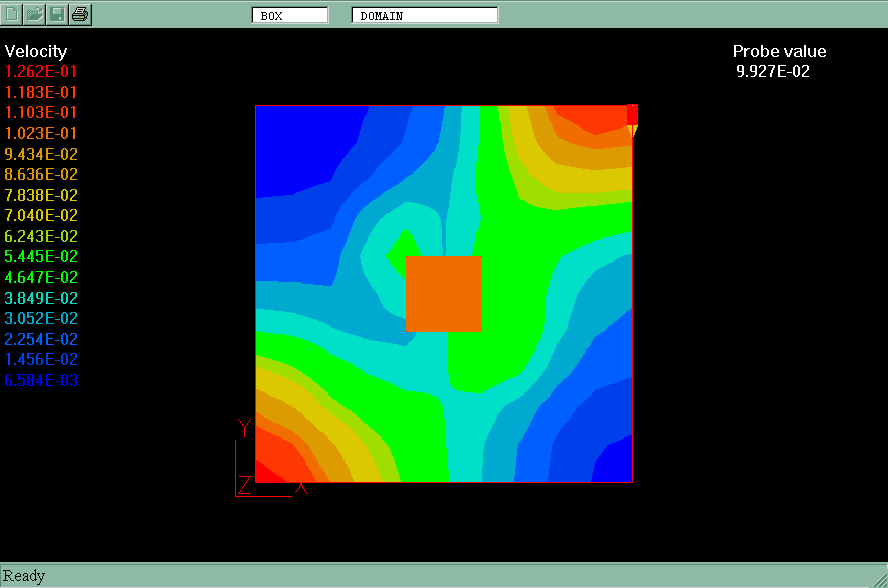888x588 pixels.
Task: Click the Z axis label
Action: [244, 486]
